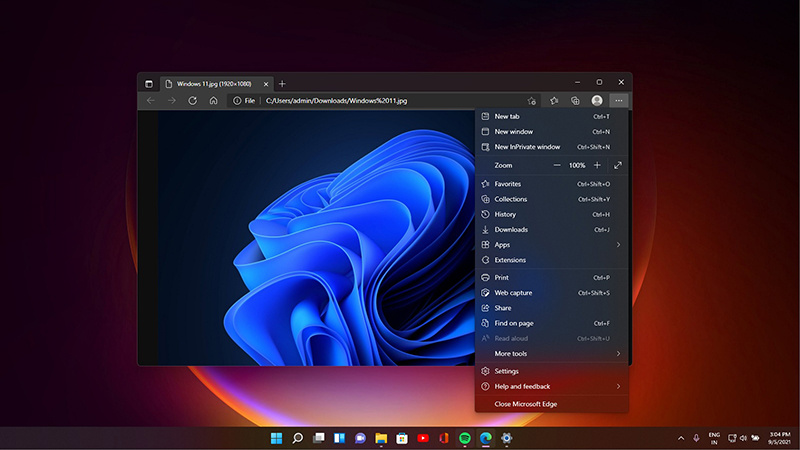The image size is (800, 450).
Task: Open Widgets on the taskbar
Action: pyautogui.click(x=339, y=438)
